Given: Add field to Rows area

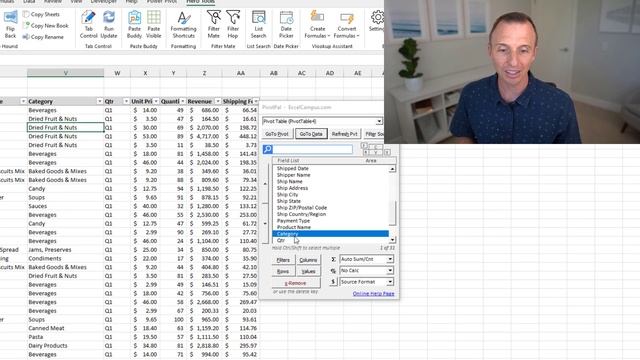Looking at the screenshot, I should (x=283, y=271).
